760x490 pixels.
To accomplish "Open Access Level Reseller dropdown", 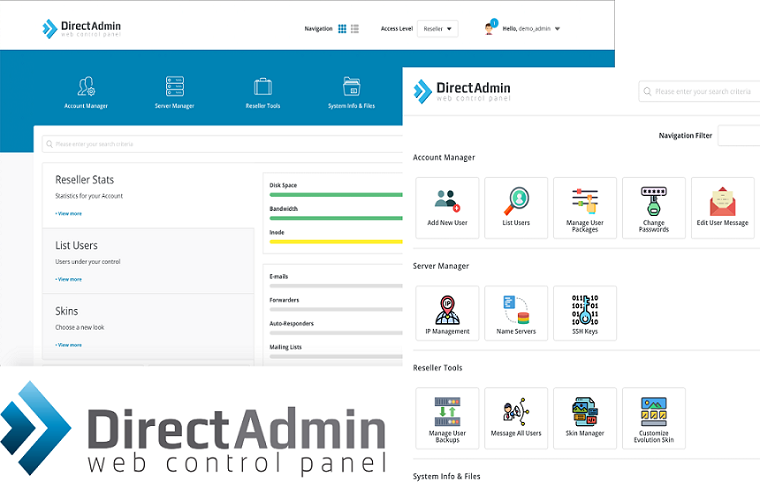I will [x=437, y=29].
